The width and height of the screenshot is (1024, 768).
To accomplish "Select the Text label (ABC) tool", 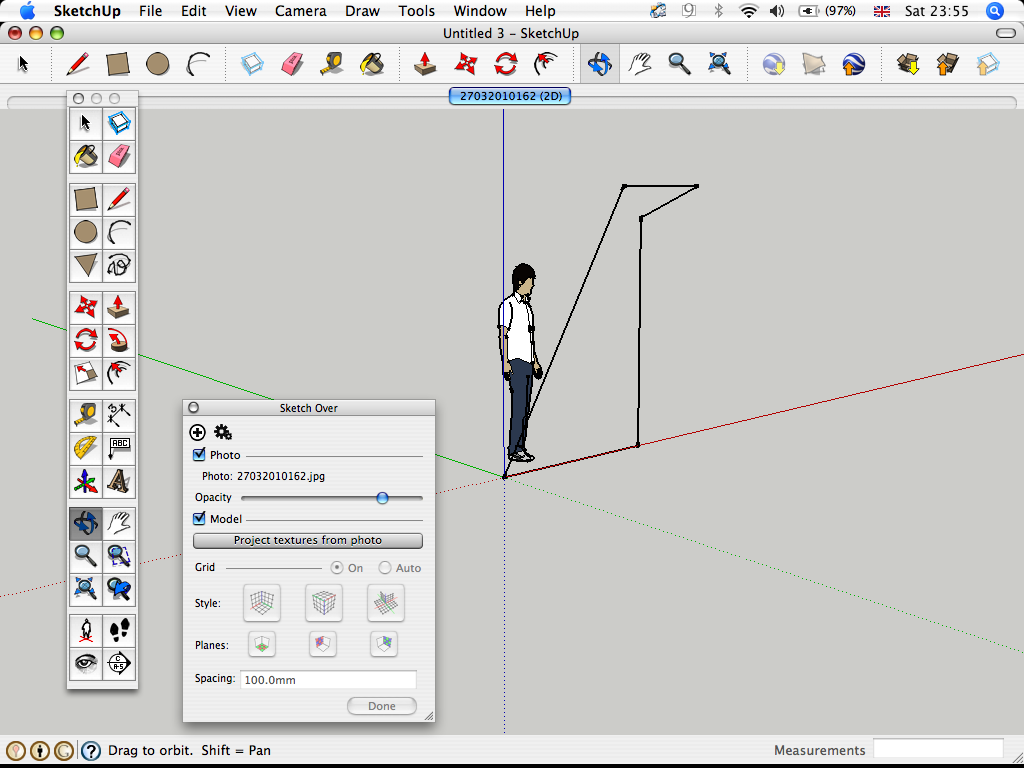I will [119, 448].
